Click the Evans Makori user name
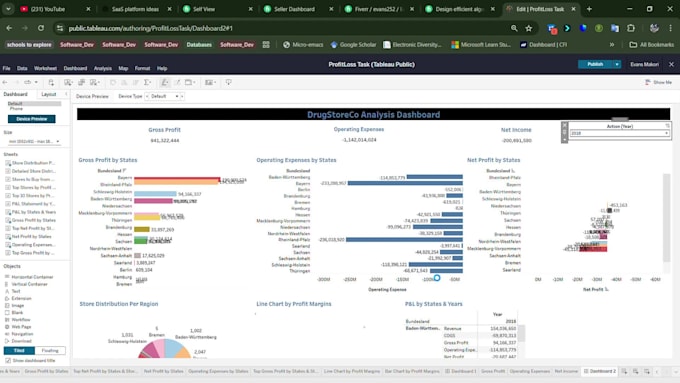680x383 pixels. click(x=644, y=64)
